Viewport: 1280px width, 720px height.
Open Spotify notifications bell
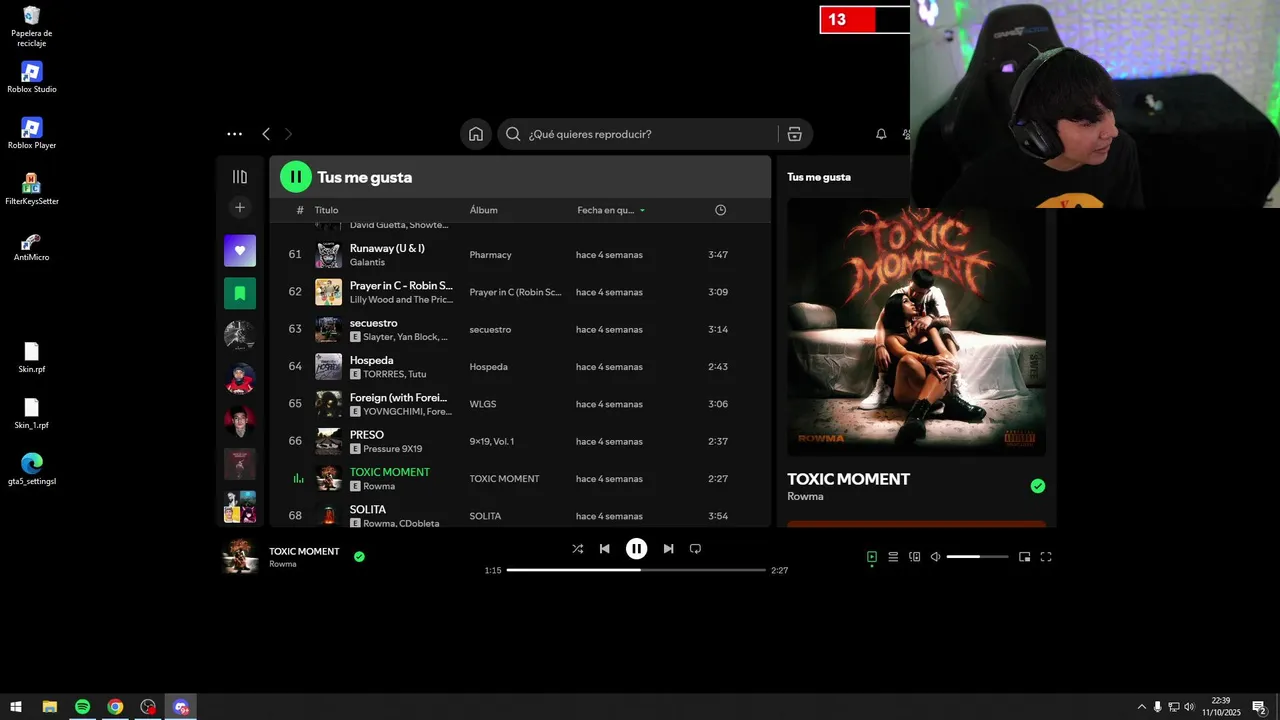coord(881,134)
